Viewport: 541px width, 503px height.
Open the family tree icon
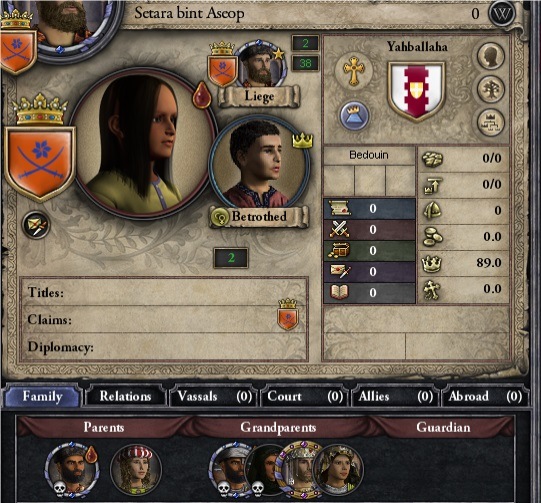[491, 89]
